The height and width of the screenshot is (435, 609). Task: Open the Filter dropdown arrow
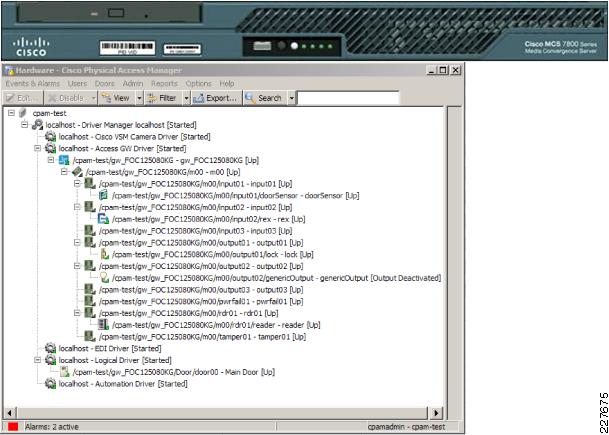click(x=186, y=98)
